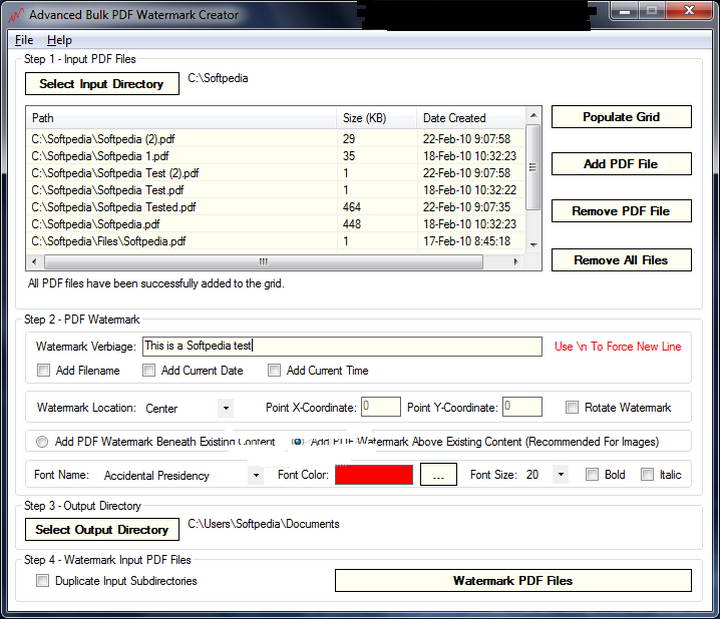Viewport: 720px width, 619px height.
Task: Click the output path C:\Users\Softpedia\Documents
Action: point(264,524)
